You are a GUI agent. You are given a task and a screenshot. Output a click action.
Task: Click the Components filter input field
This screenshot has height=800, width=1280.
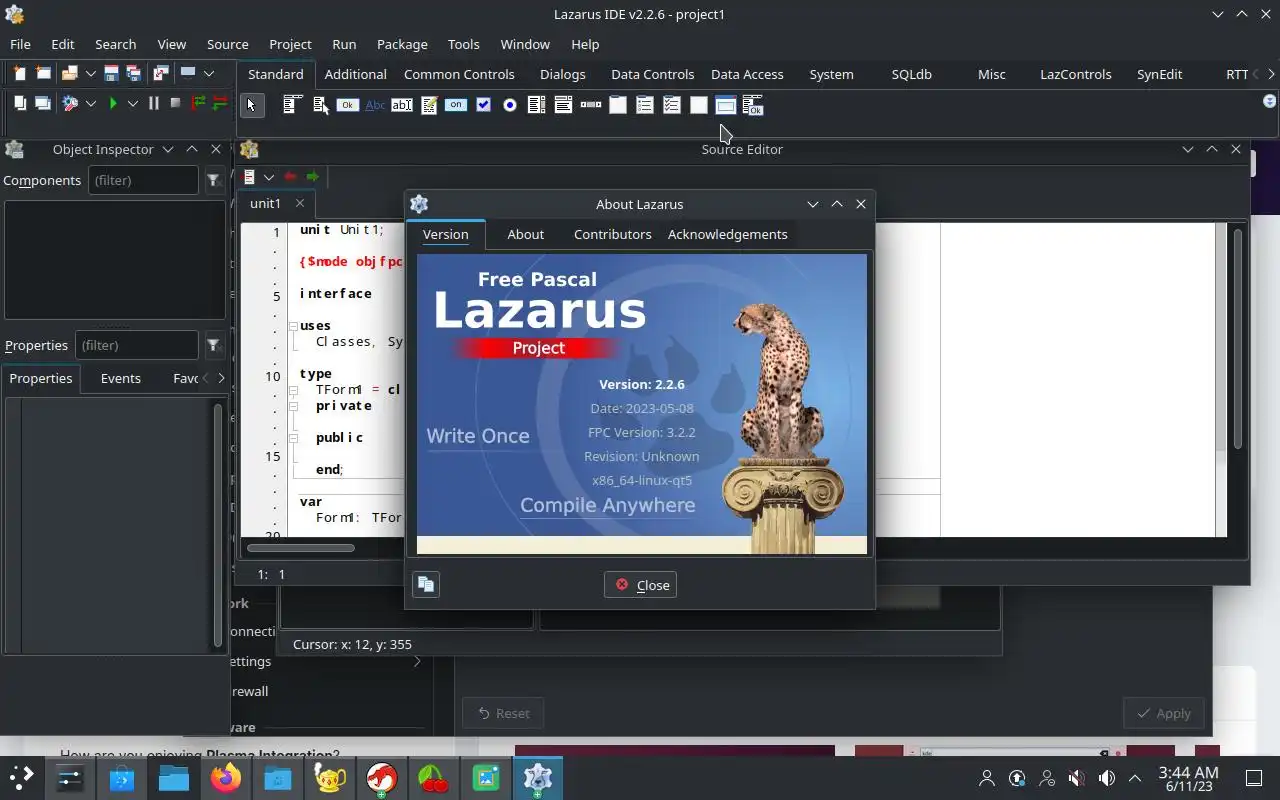143,180
